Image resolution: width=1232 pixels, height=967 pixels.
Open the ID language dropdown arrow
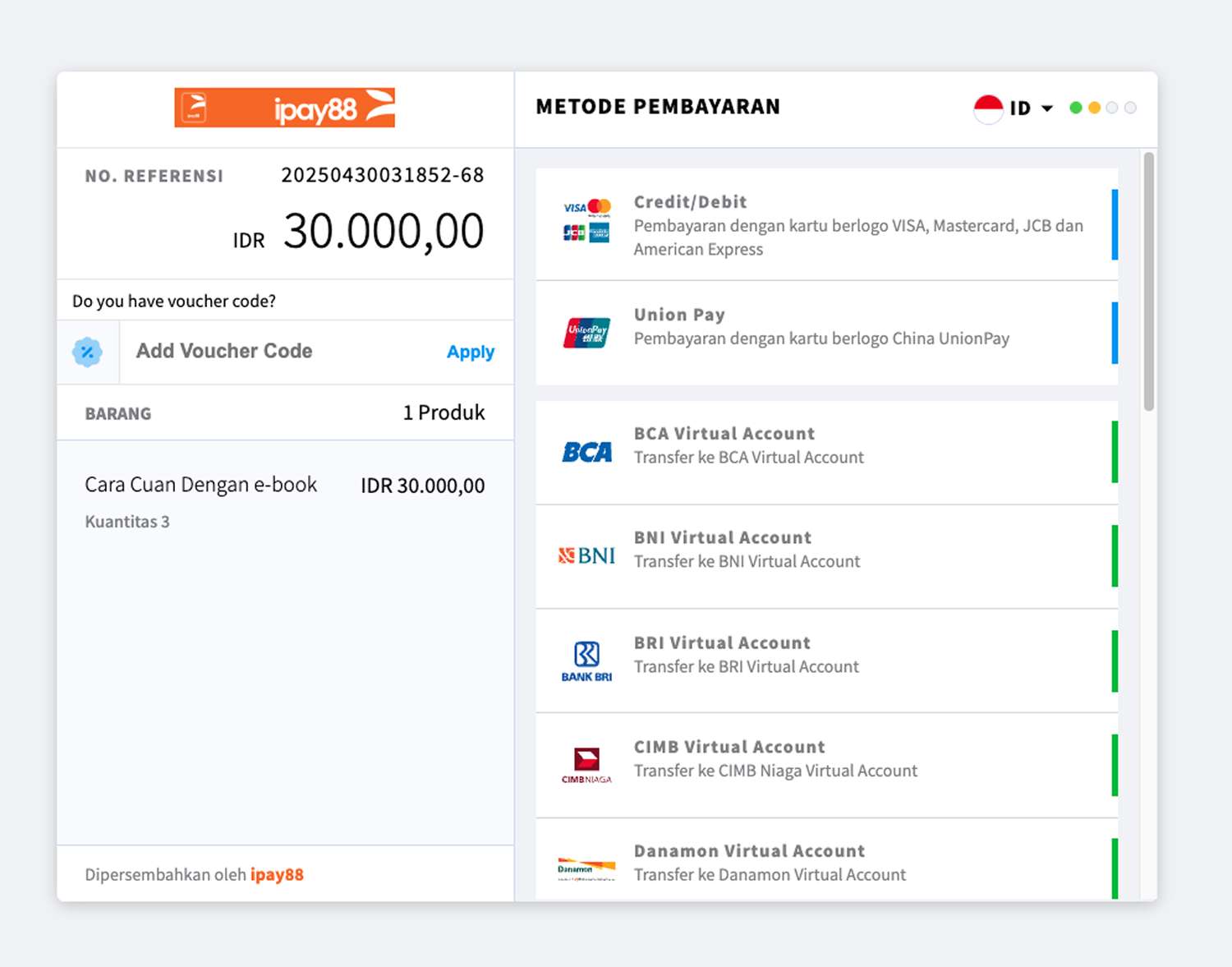1046,108
